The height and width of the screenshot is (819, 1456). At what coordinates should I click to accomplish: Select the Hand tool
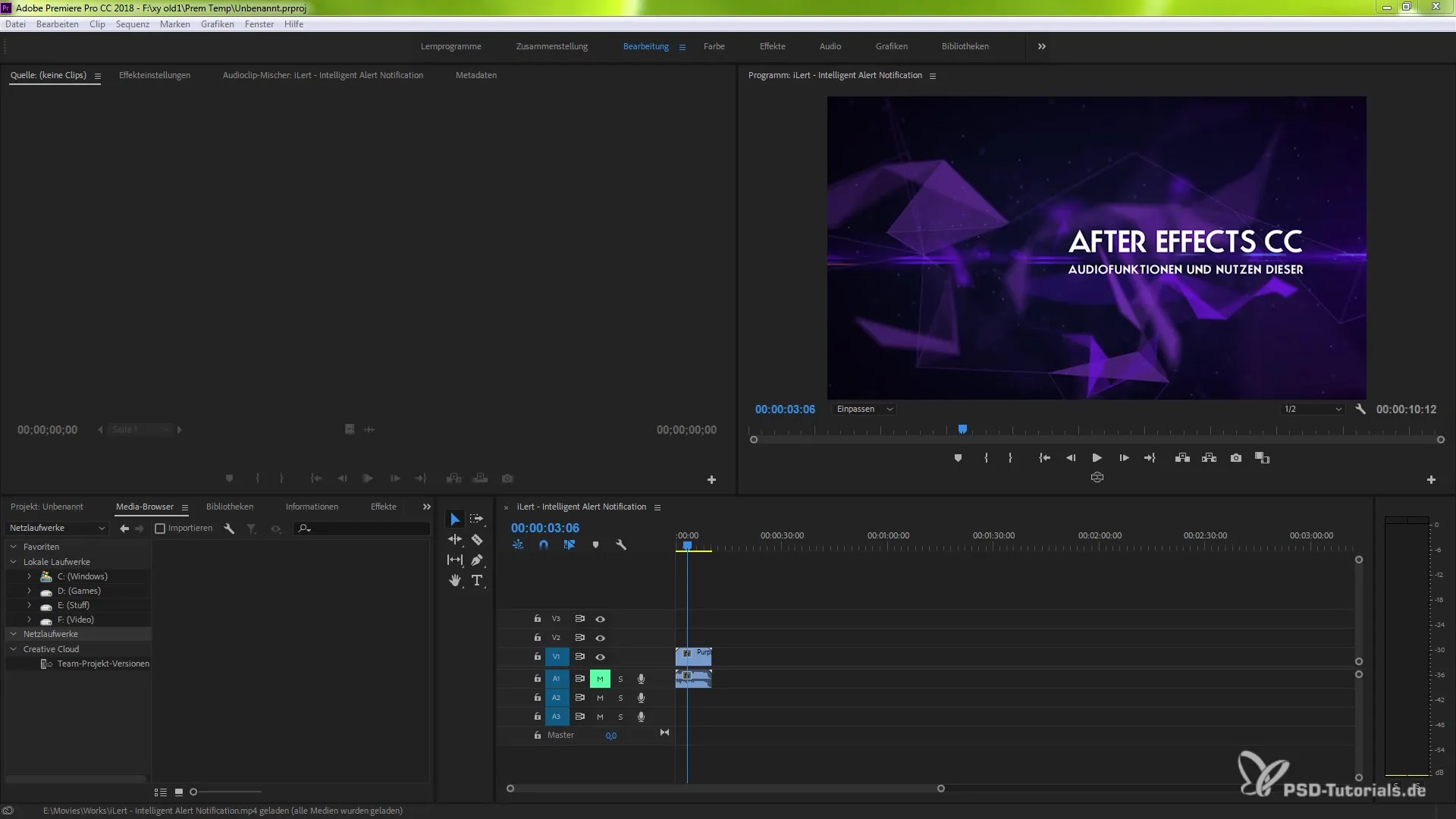tap(455, 581)
